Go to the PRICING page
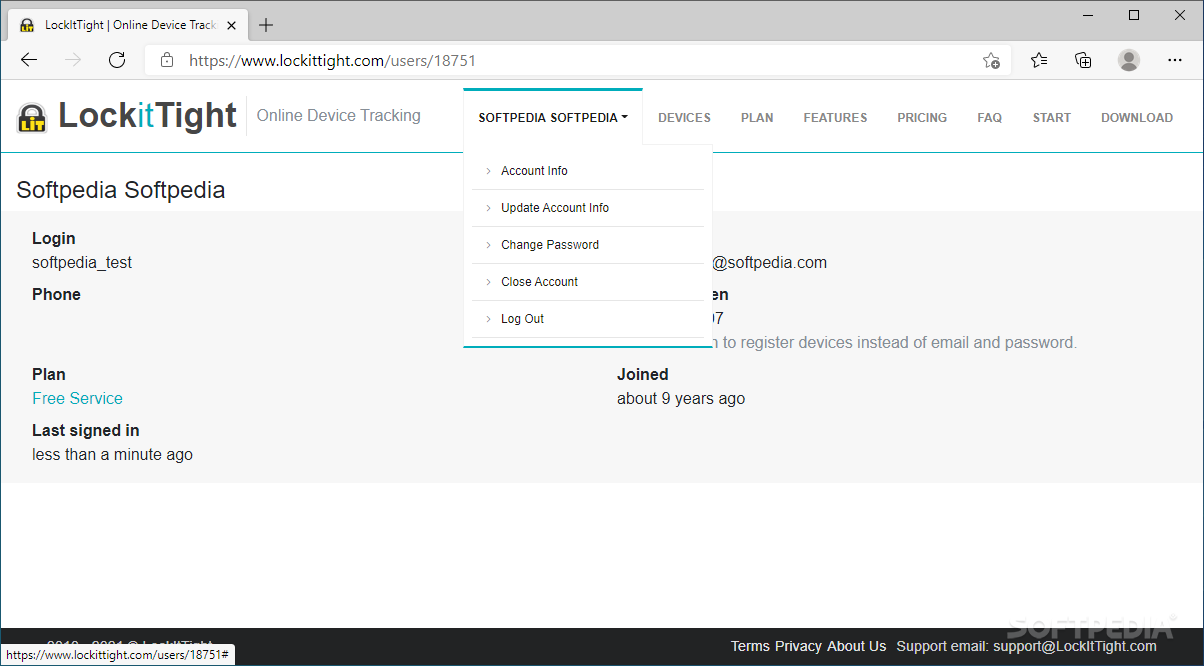The height and width of the screenshot is (666, 1204). [922, 118]
